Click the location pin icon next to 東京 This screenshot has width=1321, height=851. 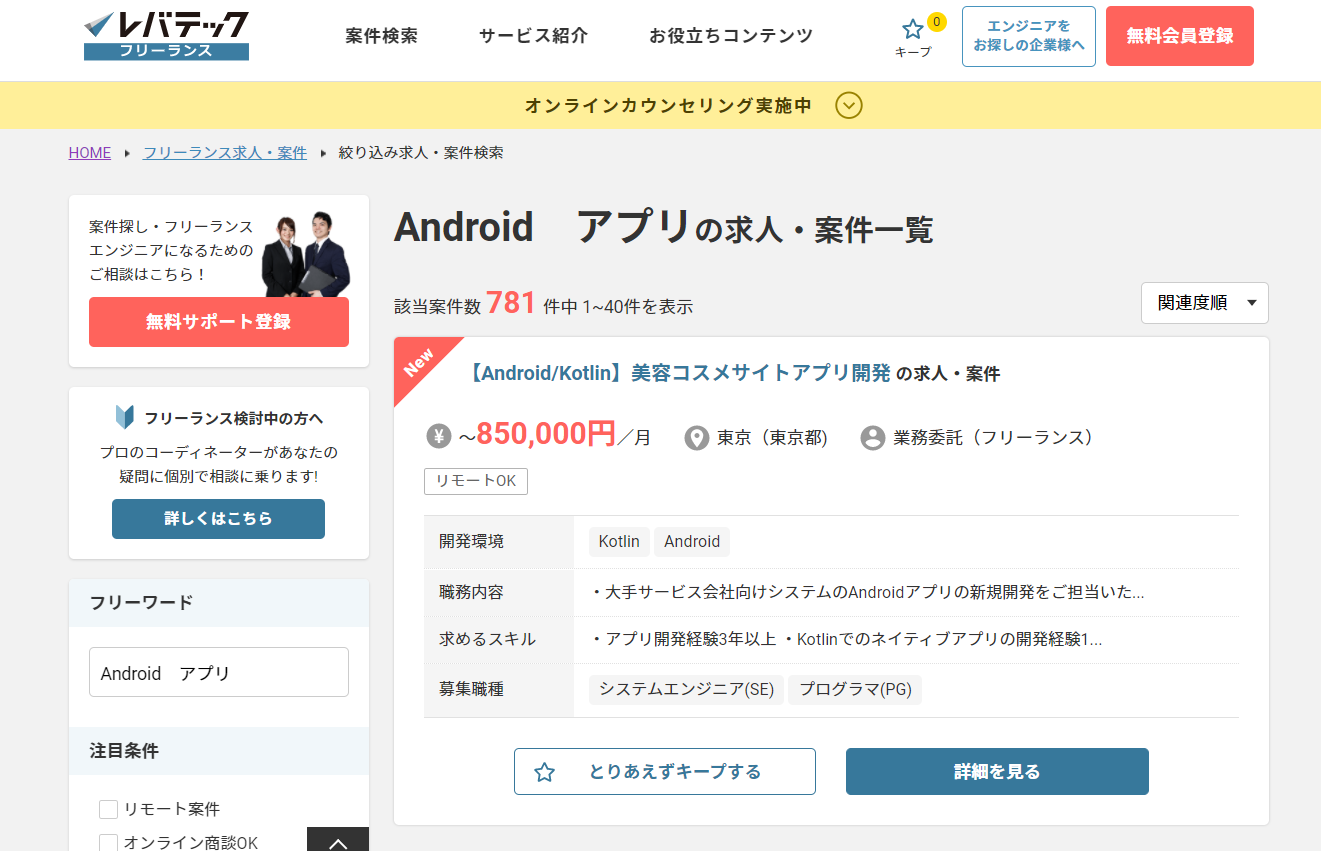point(696,438)
